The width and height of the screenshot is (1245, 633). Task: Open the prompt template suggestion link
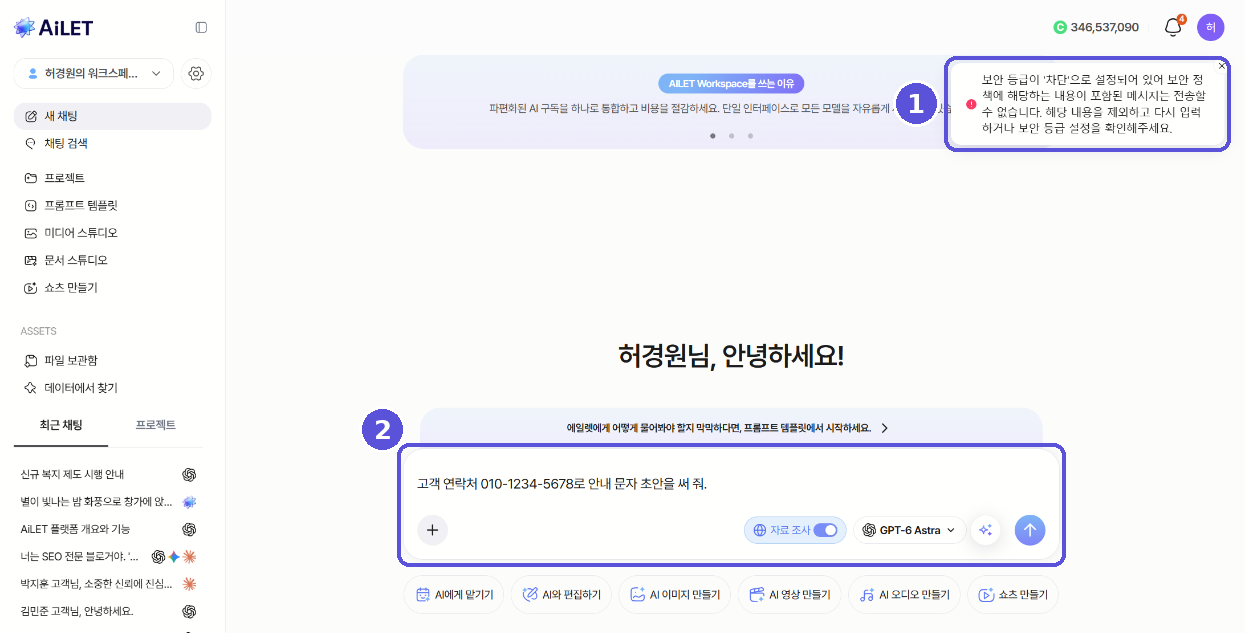click(728, 428)
